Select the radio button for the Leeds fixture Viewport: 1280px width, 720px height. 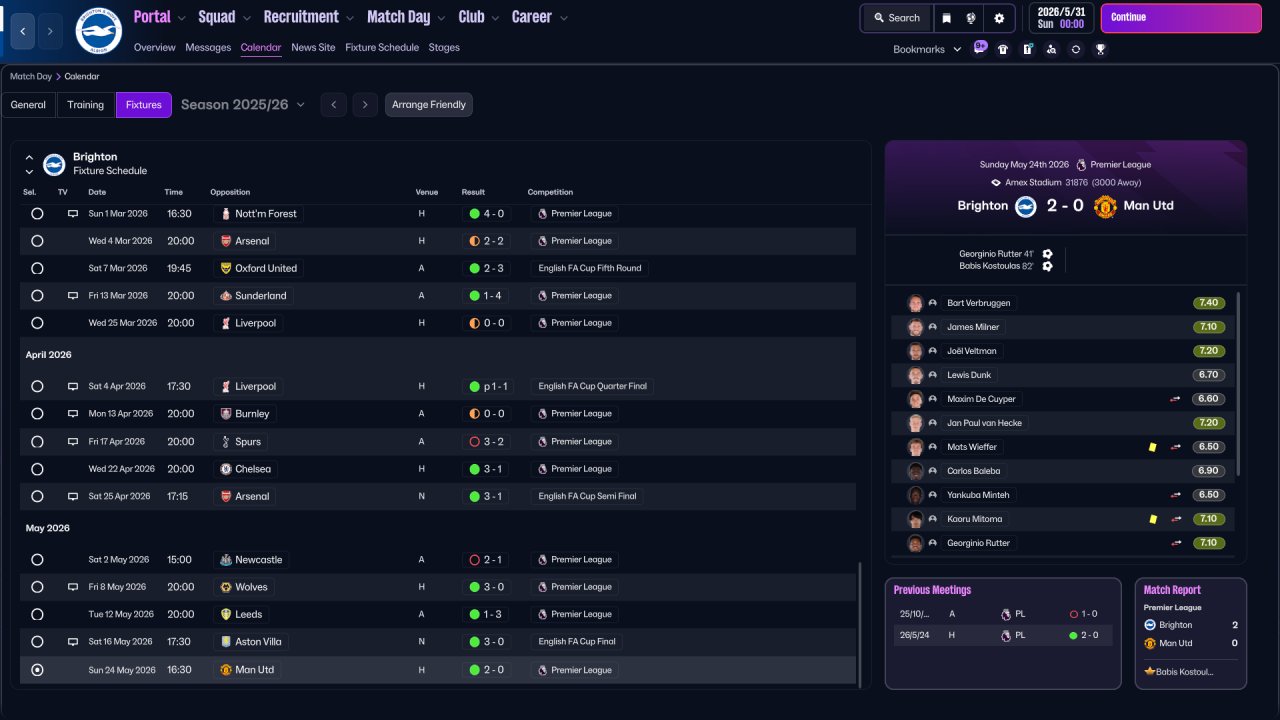(x=37, y=614)
